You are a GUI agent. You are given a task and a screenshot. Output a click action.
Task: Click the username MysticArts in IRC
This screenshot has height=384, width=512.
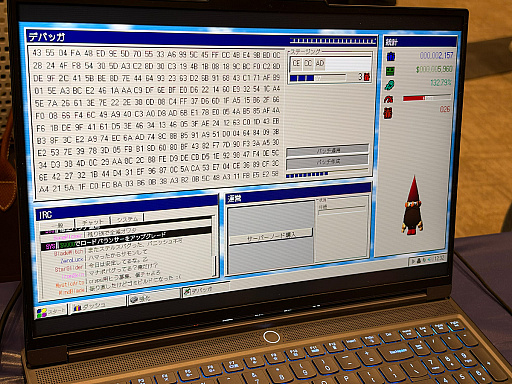[70, 284]
